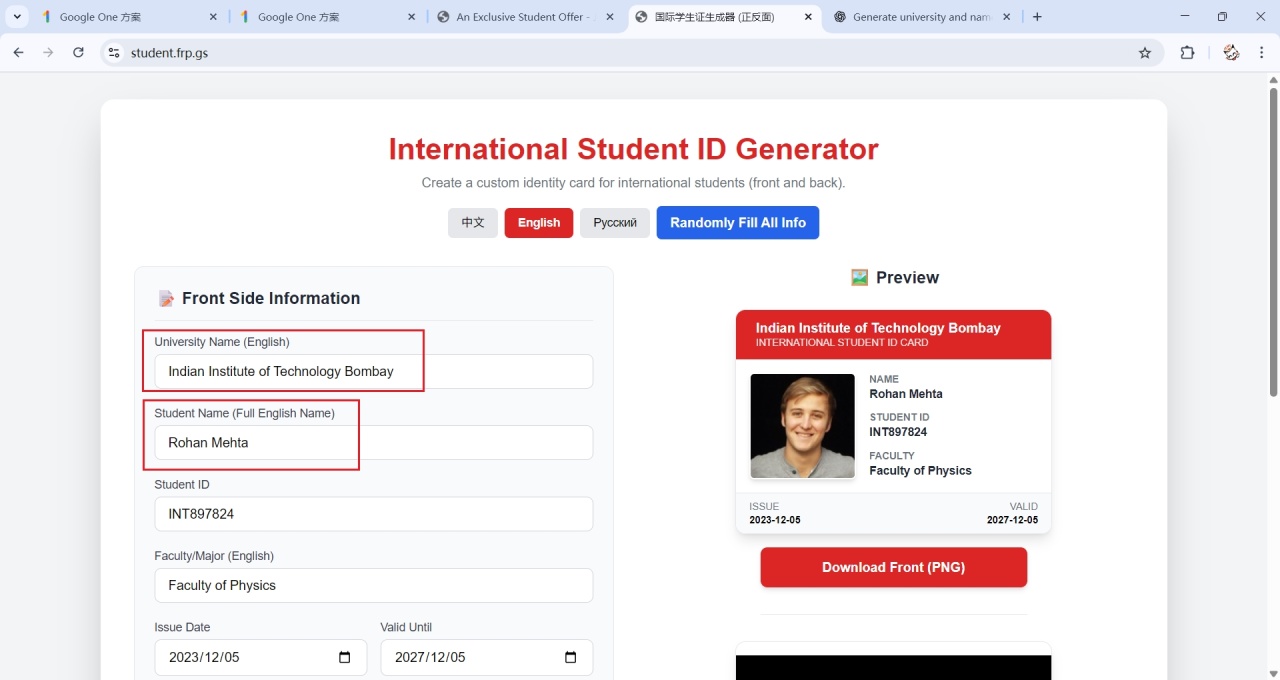Screen dimensions: 1280x680
Task: Switch language to 中文
Action: tap(473, 223)
